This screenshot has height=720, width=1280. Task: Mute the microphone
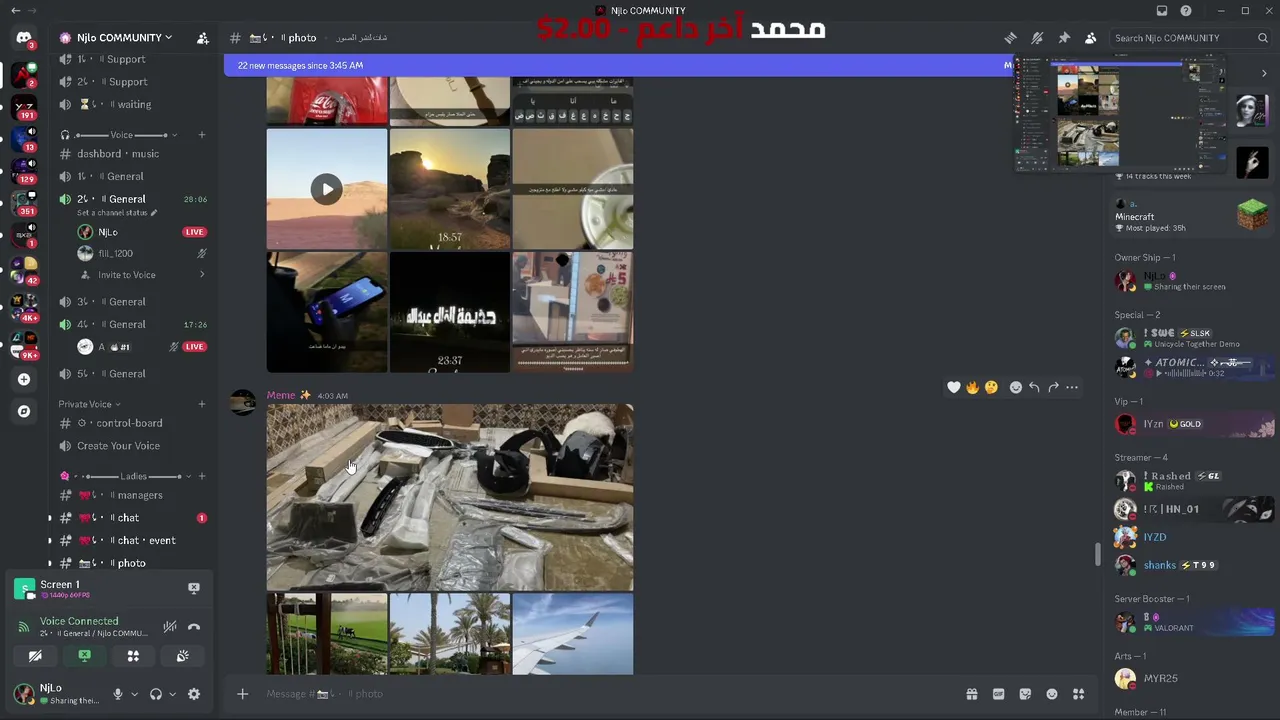(x=118, y=694)
